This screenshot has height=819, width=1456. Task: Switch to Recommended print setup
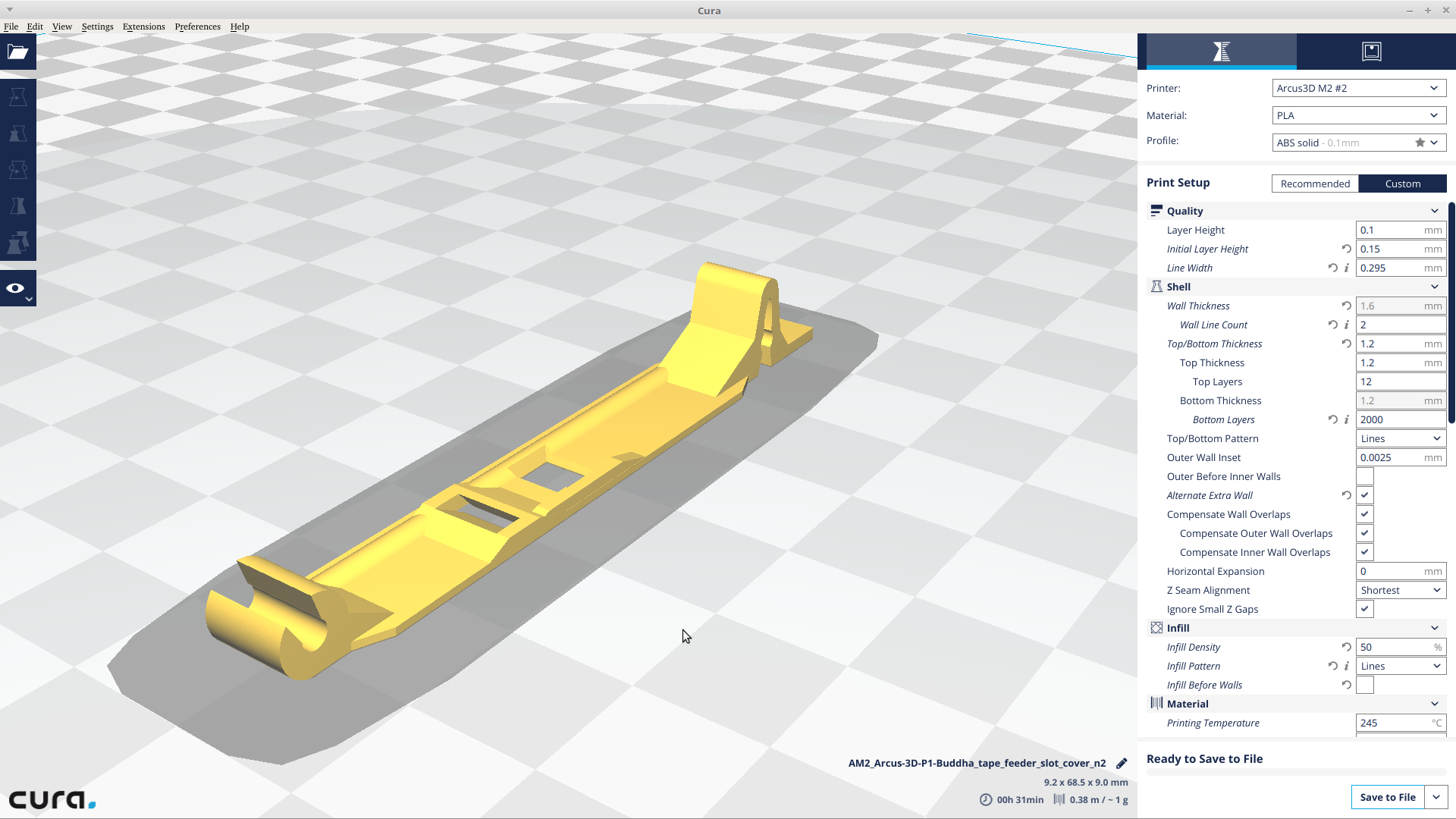click(x=1315, y=184)
